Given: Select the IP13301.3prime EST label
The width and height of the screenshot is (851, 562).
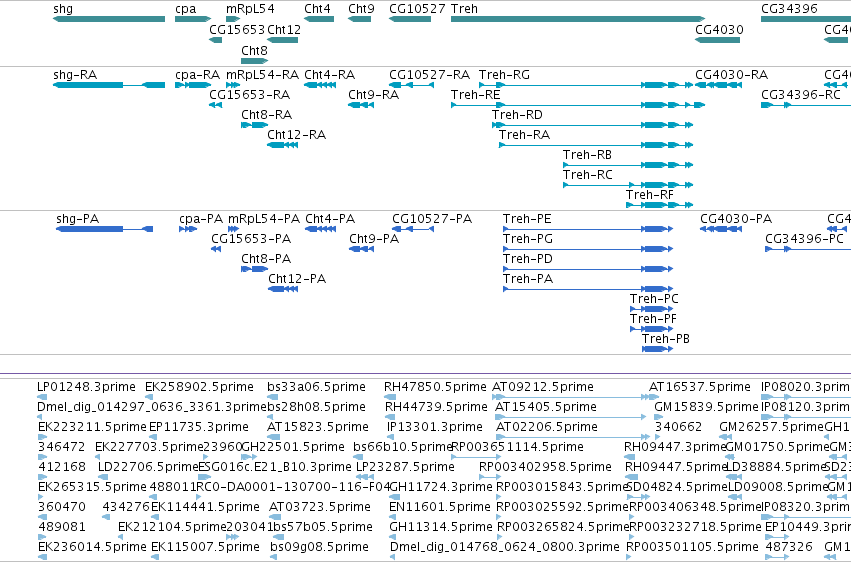Looking at the screenshot, I should click(x=435, y=427).
